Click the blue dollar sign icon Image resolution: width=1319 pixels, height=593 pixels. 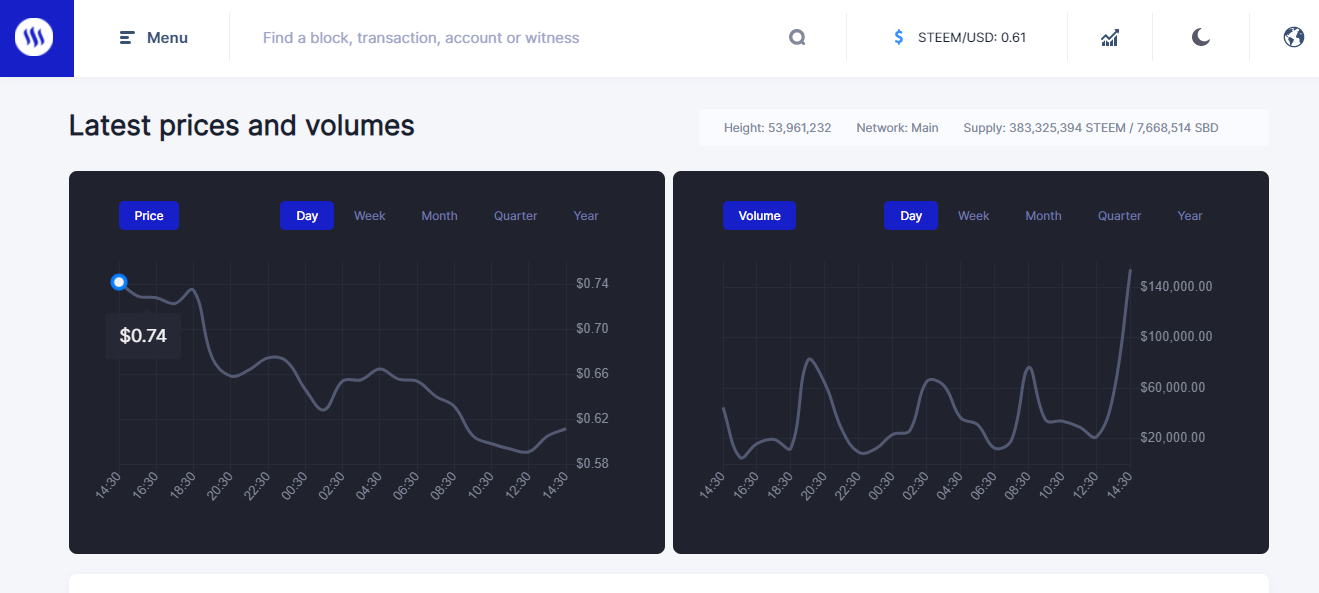899,38
